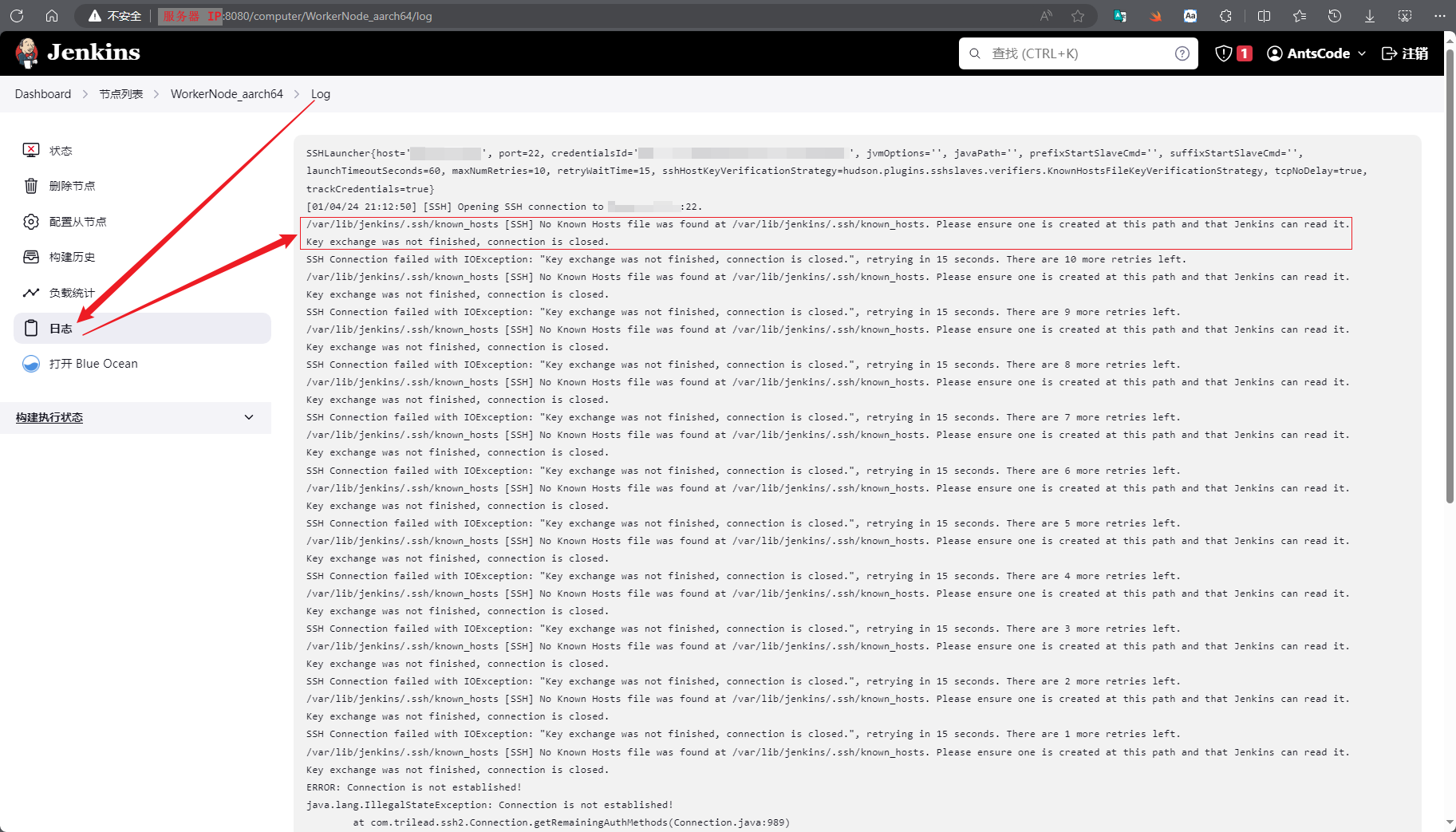Click the page vertical scrollbar thumb
This screenshot has width=1456, height=832.
click(1450, 275)
